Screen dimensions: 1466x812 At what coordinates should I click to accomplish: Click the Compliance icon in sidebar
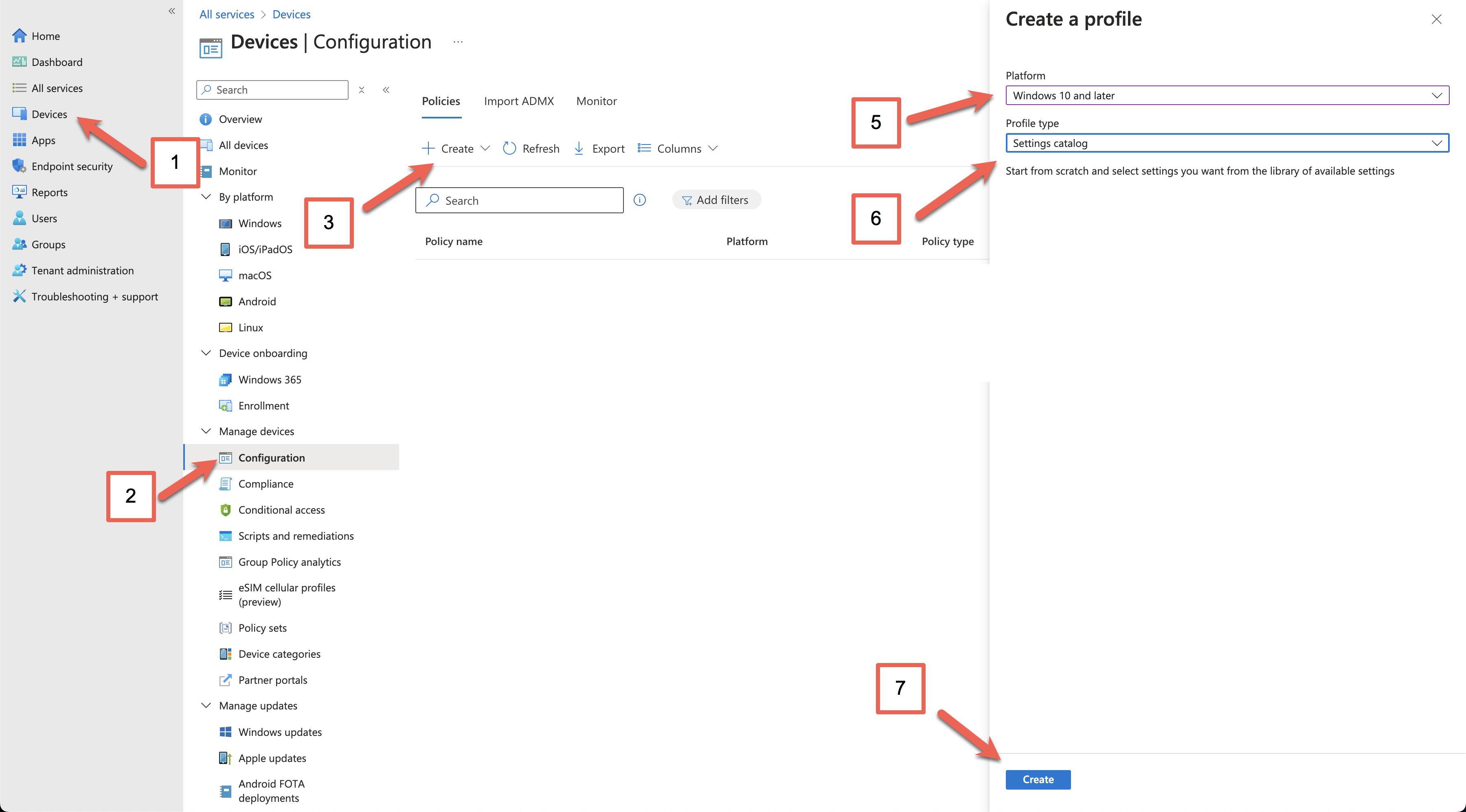(x=222, y=483)
